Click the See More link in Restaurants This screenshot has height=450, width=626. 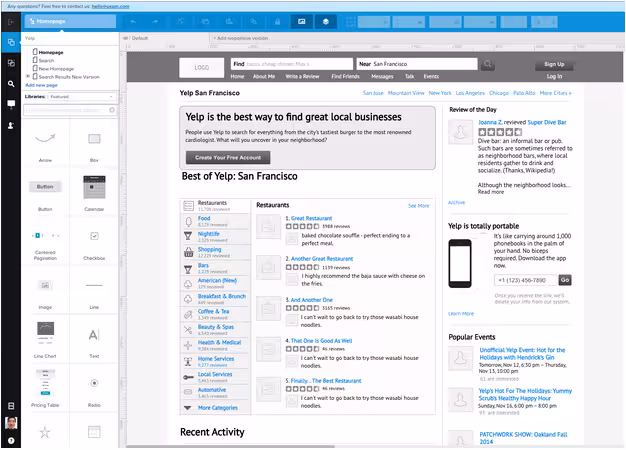point(419,206)
